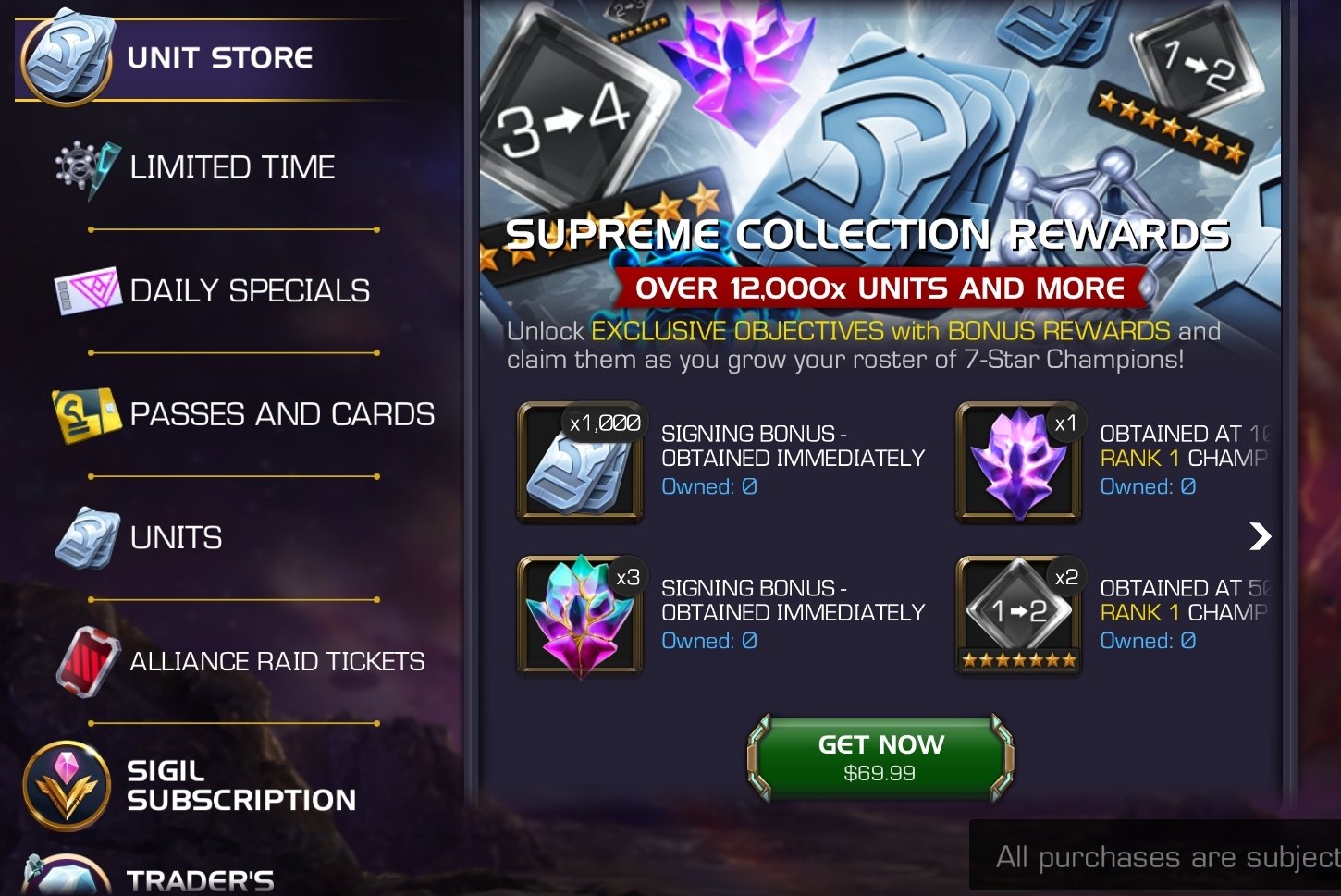Click the Limited Time gear bolt icon

pyautogui.click(x=87, y=169)
